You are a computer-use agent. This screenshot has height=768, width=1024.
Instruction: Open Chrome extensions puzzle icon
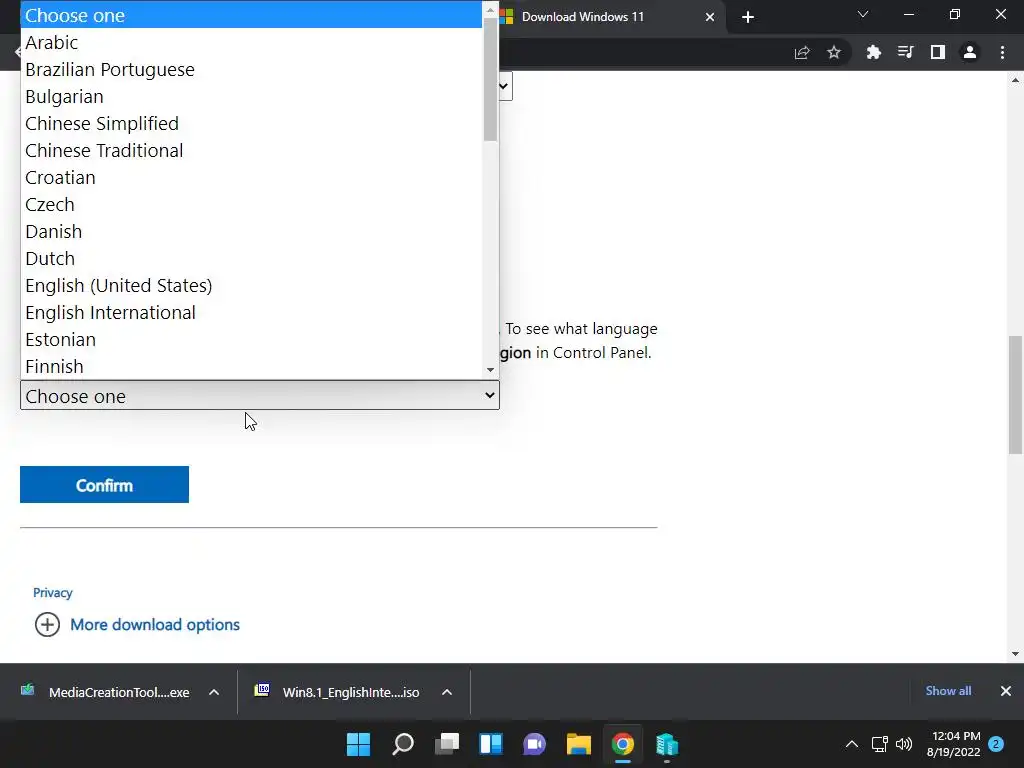[874, 52]
